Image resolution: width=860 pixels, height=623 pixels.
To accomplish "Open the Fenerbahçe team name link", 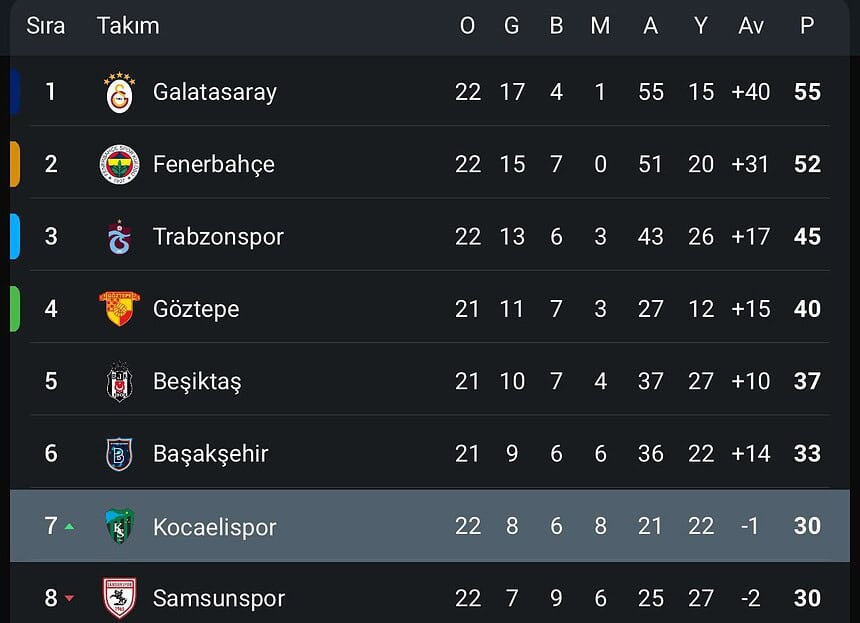I will point(213,164).
